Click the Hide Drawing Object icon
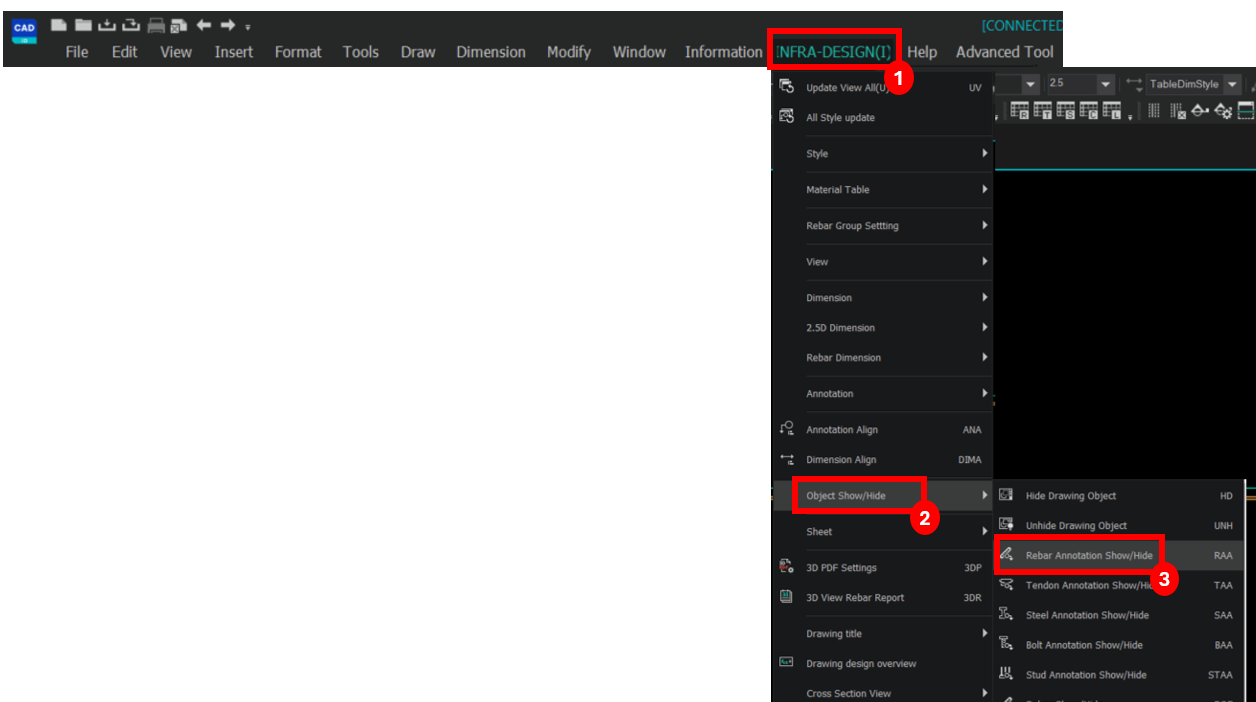Image resolution: width=1256 pixels, height=702 pixels. click(x=1006, y=495)
